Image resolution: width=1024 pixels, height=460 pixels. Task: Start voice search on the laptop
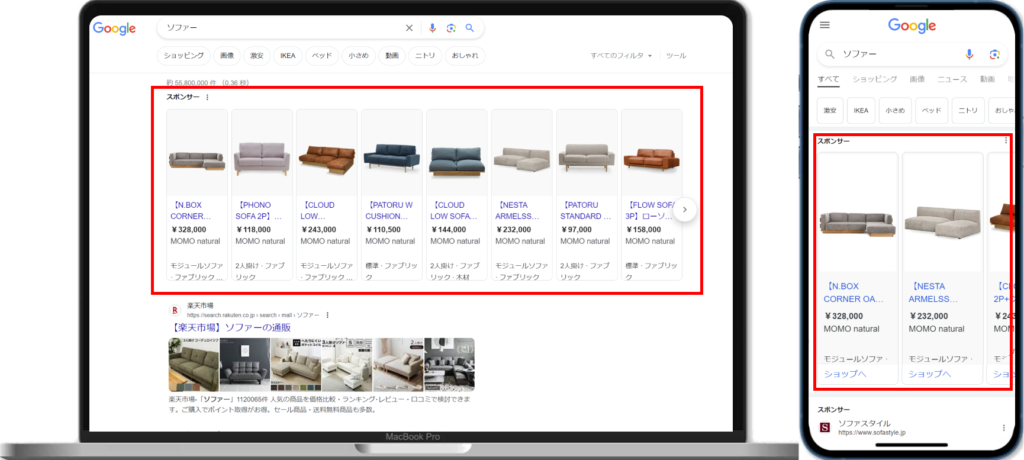point(432,28)
